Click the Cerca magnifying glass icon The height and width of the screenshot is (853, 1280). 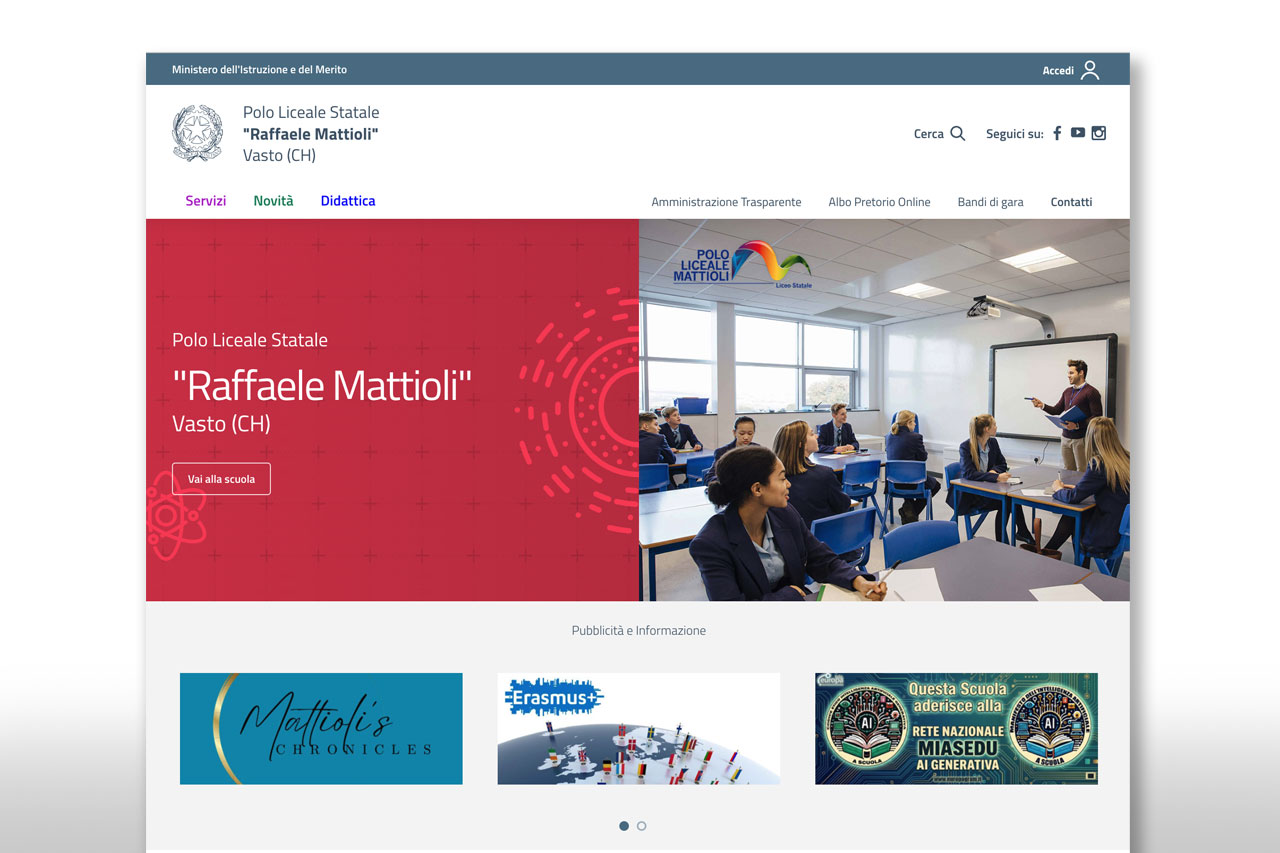[957, 133]
